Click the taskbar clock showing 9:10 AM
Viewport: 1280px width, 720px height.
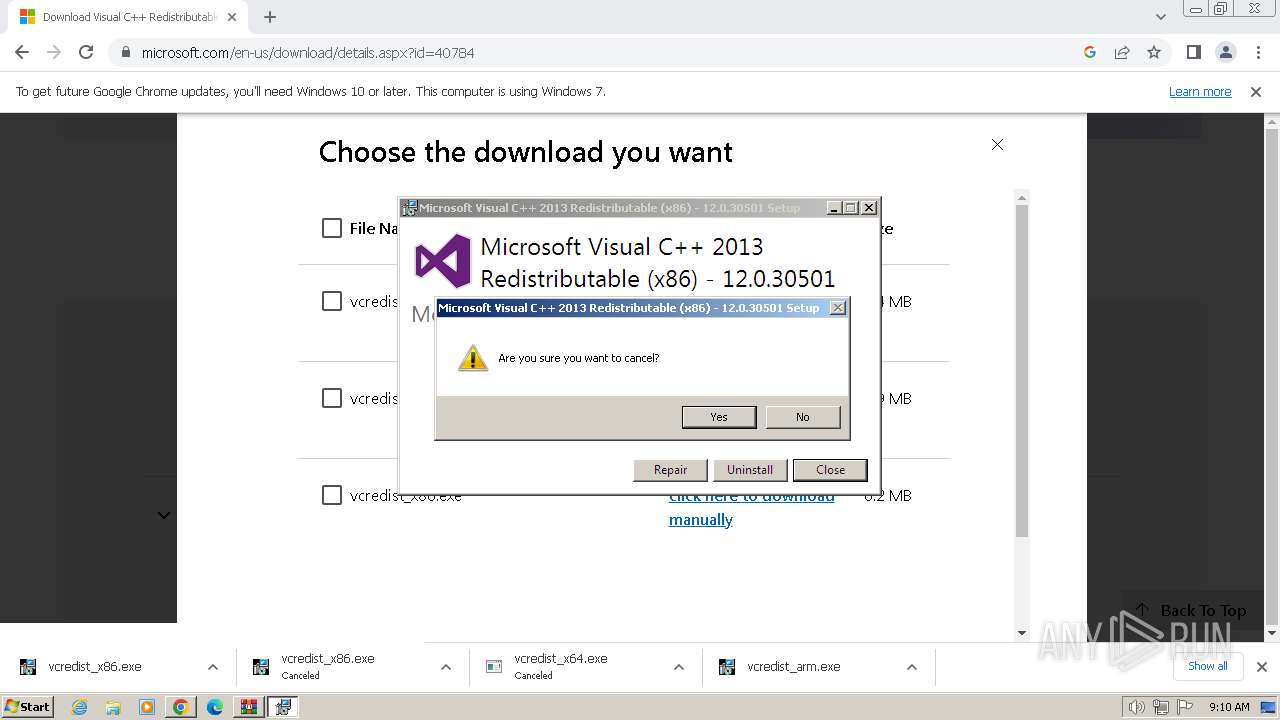pyautogui.click(x=1229, y=707)
